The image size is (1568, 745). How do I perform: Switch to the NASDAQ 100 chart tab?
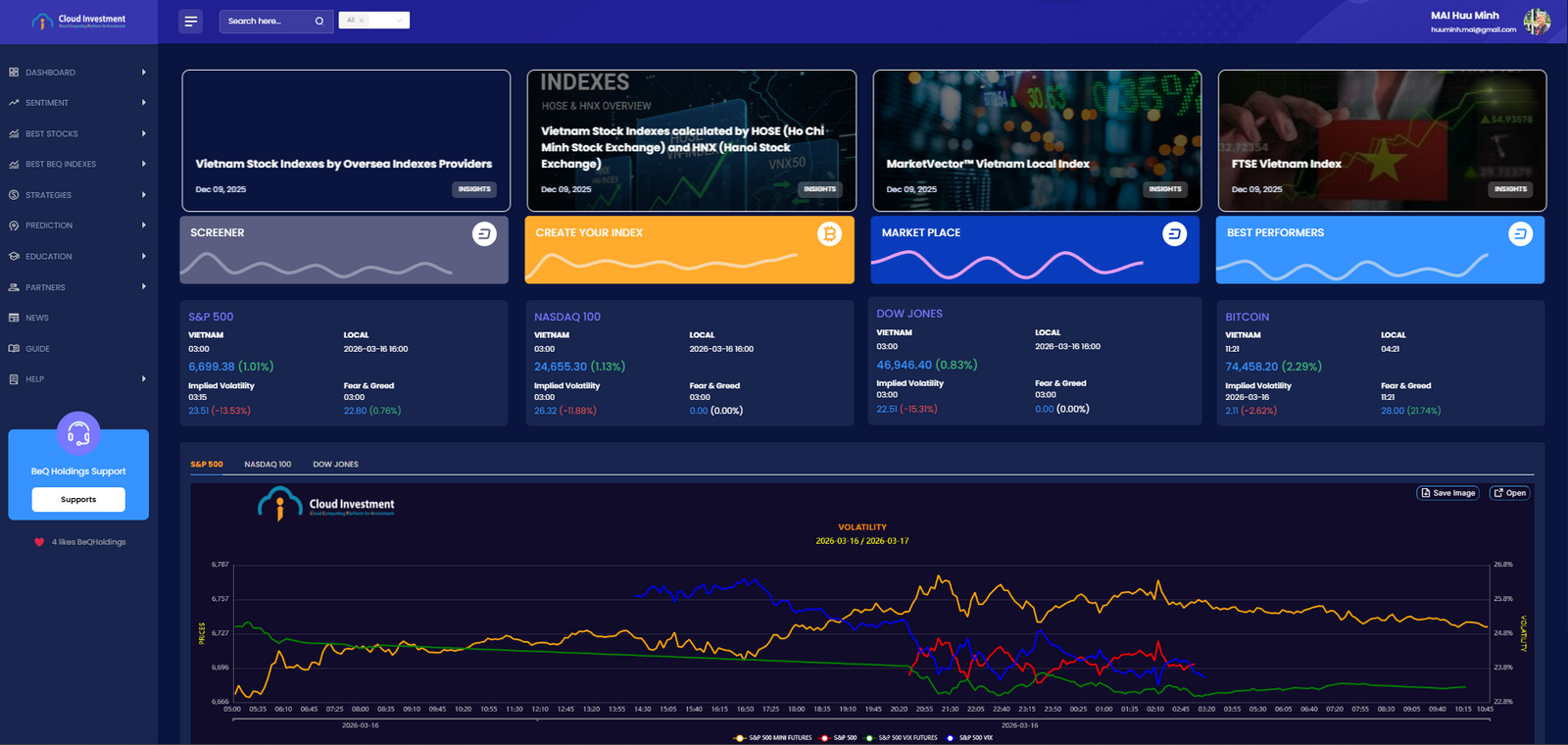(x=268, y=465)
